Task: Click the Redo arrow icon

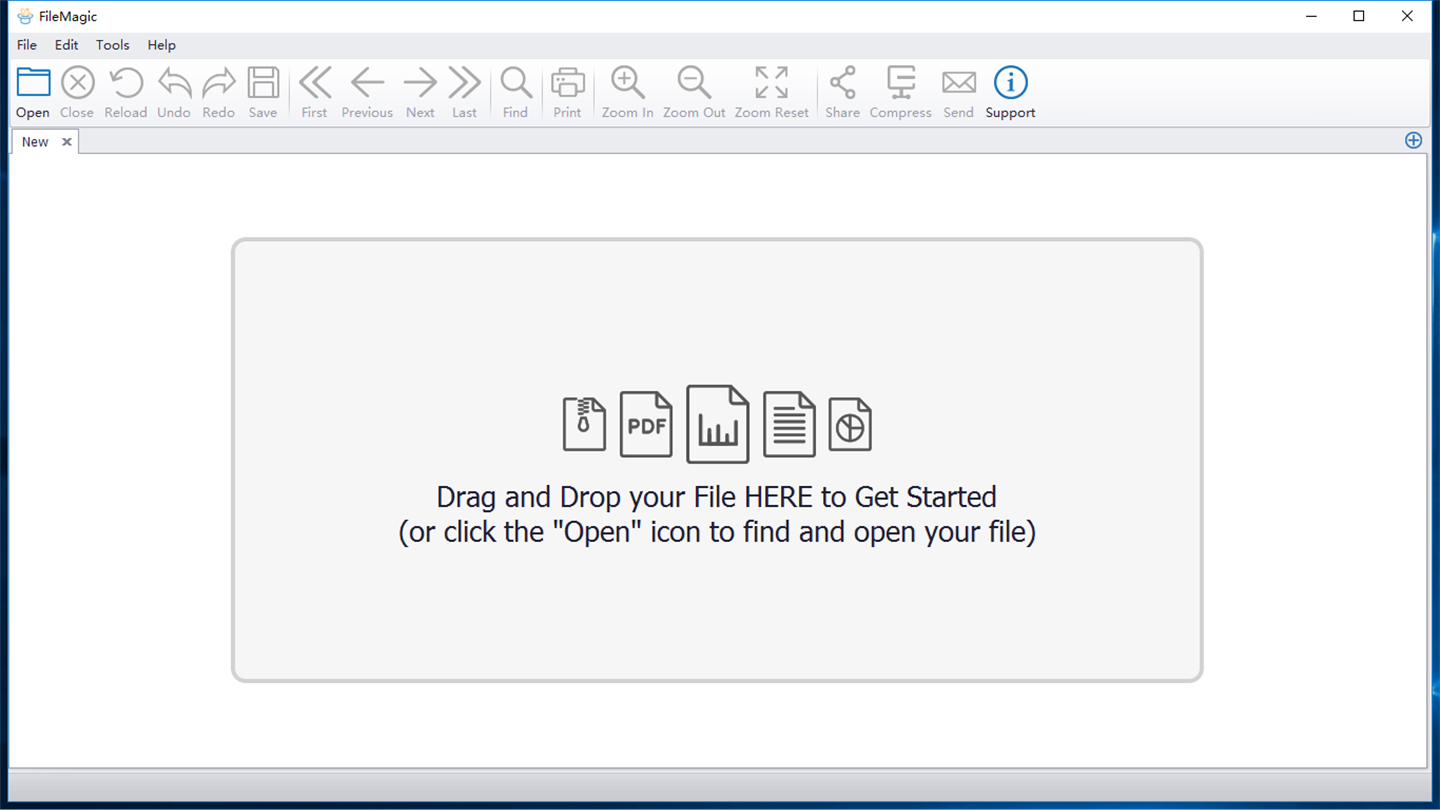Action: click(219, 83)
